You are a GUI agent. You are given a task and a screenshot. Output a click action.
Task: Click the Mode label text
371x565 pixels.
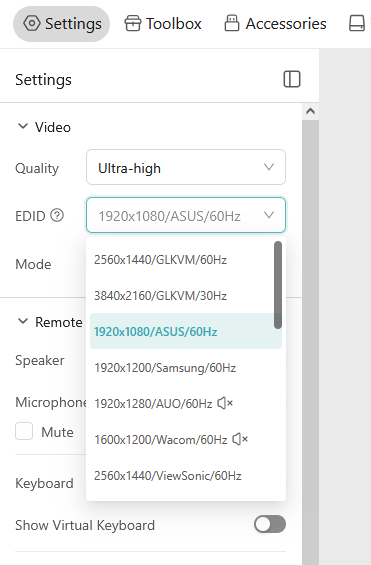pyautogui.click(x=33, y=264)
